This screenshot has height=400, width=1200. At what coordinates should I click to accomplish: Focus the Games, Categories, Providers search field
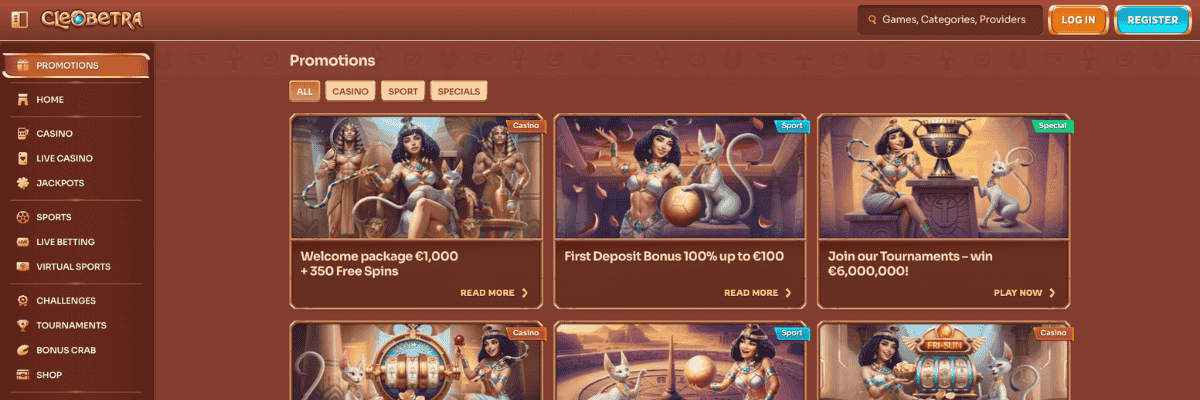948,20
